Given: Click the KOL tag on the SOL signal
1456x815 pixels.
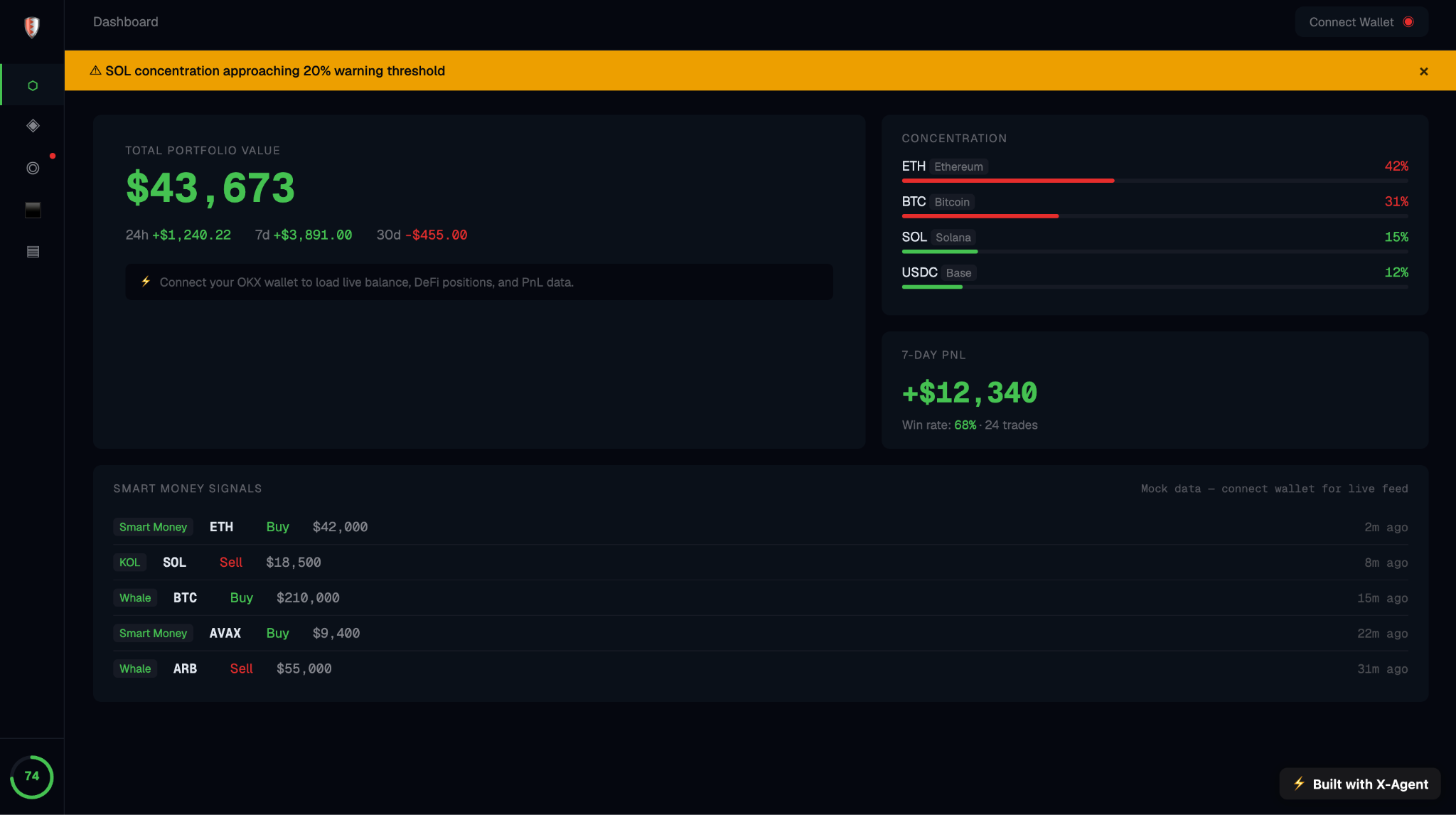Looking at the screenshot, I should pyautogui.click(x=130, y=563).
